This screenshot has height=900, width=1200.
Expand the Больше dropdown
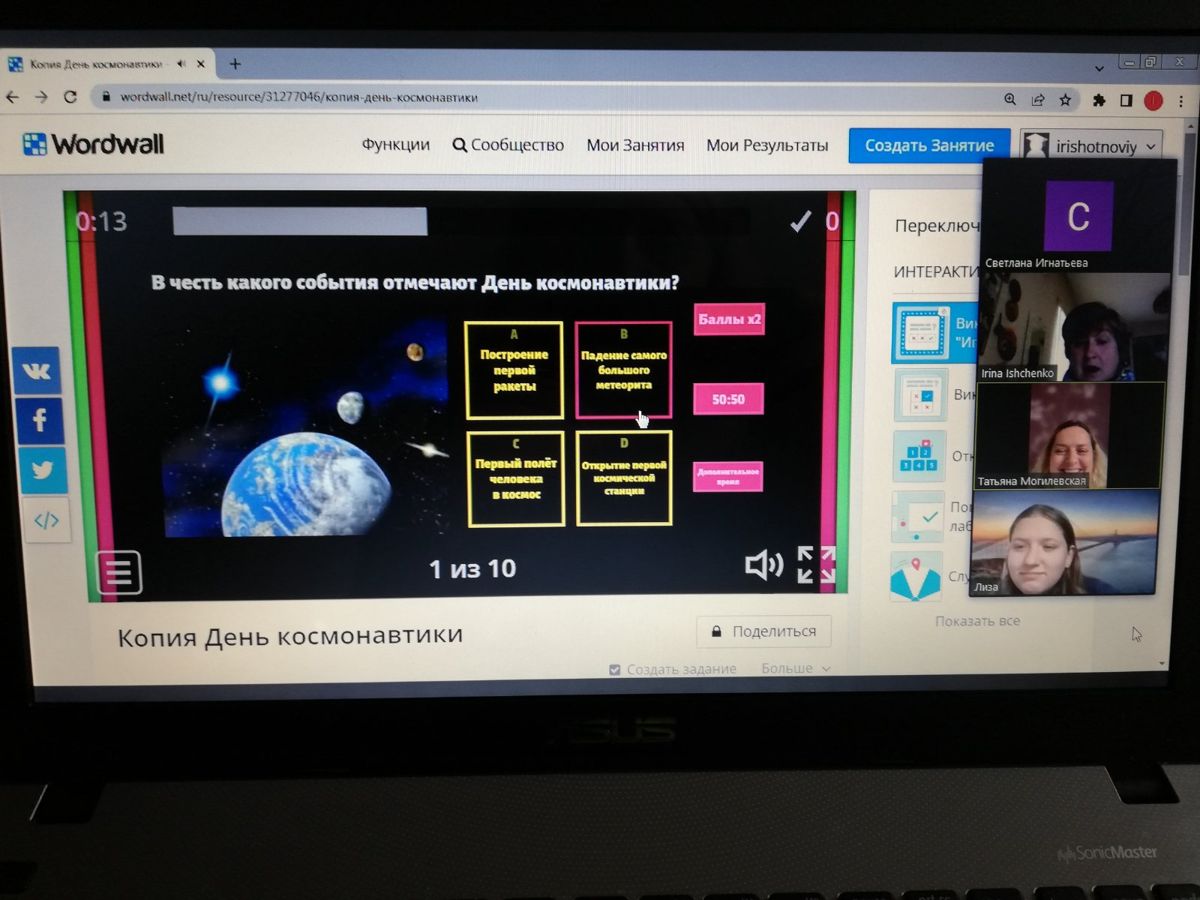(x=796, y=668)
